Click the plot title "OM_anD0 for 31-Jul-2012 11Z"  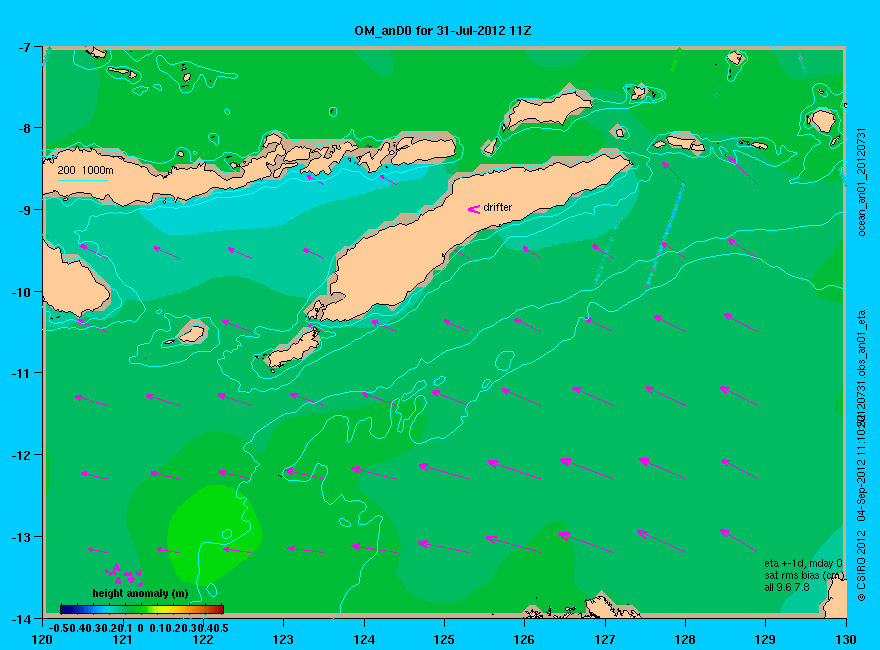(442, 31)
